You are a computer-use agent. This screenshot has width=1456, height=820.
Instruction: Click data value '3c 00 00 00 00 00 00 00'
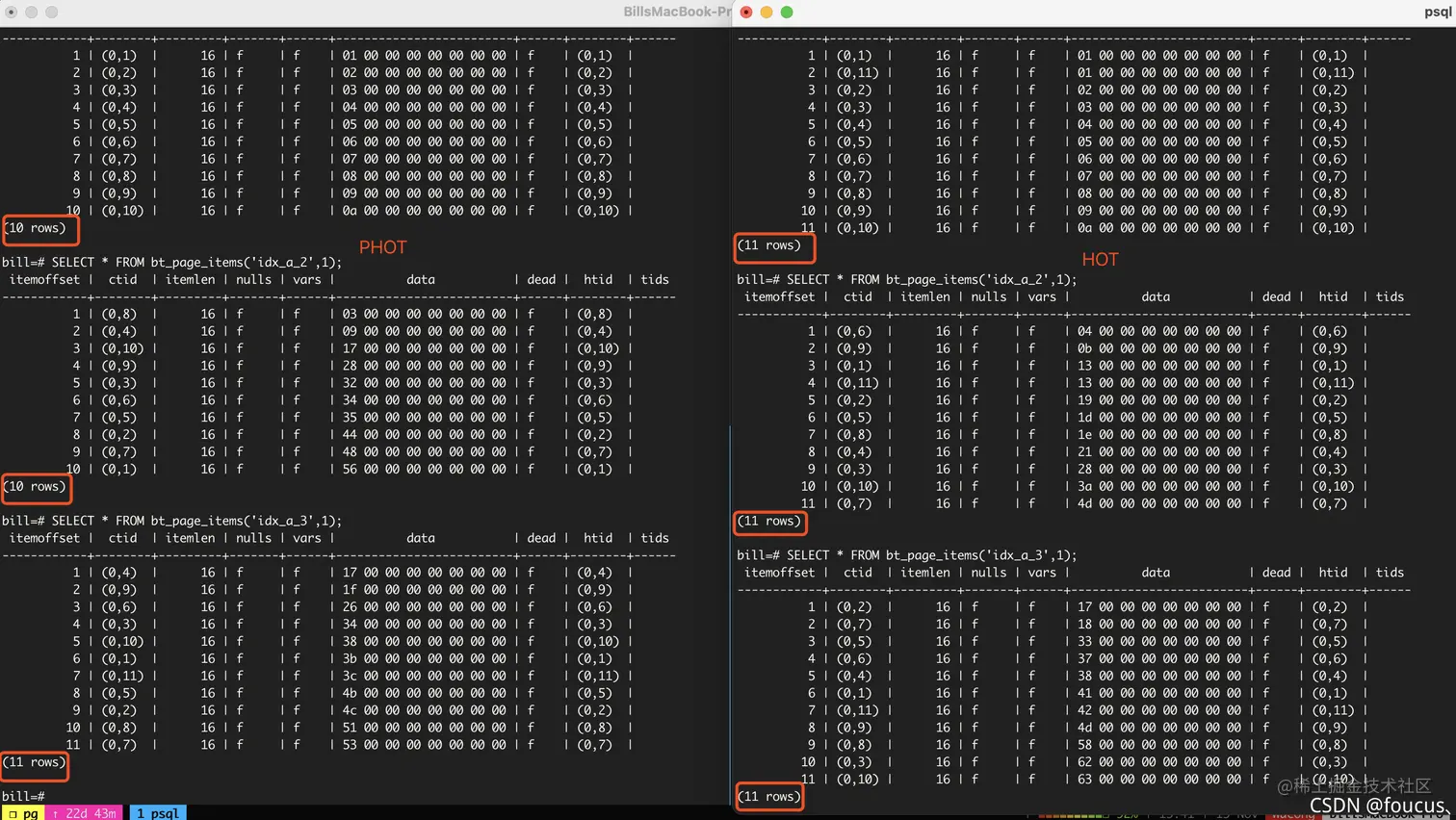(x=424, y=676)
